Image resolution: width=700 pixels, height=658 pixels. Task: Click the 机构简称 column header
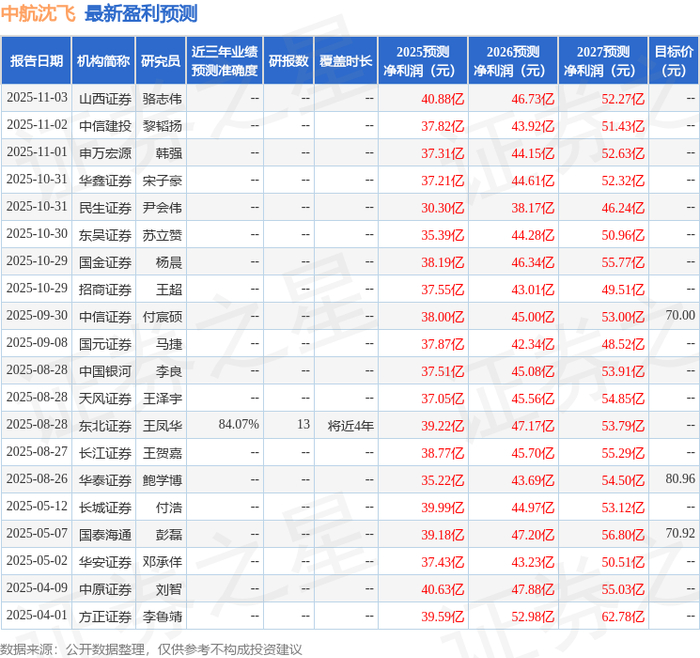[104, 61]
